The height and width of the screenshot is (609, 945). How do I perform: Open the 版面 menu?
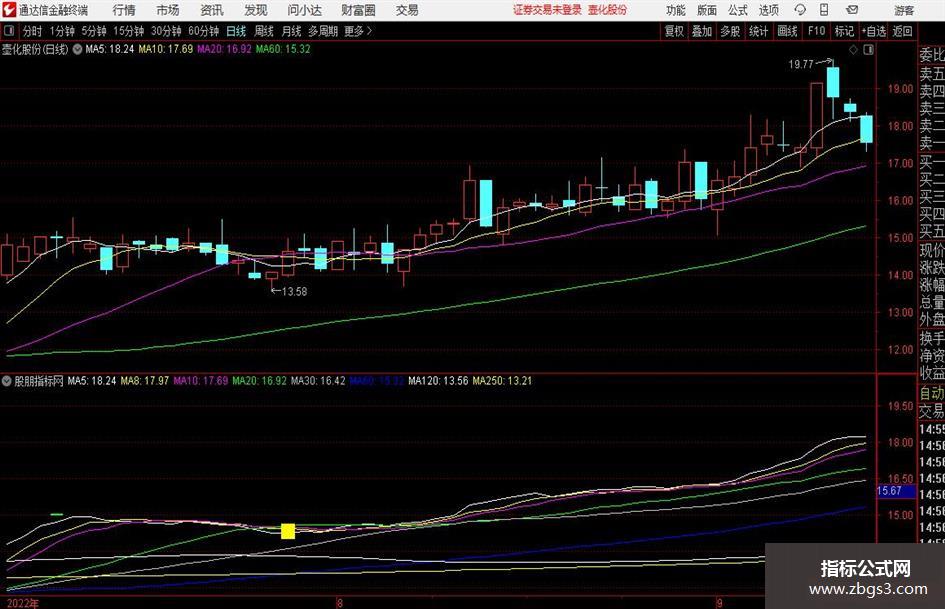706,10
